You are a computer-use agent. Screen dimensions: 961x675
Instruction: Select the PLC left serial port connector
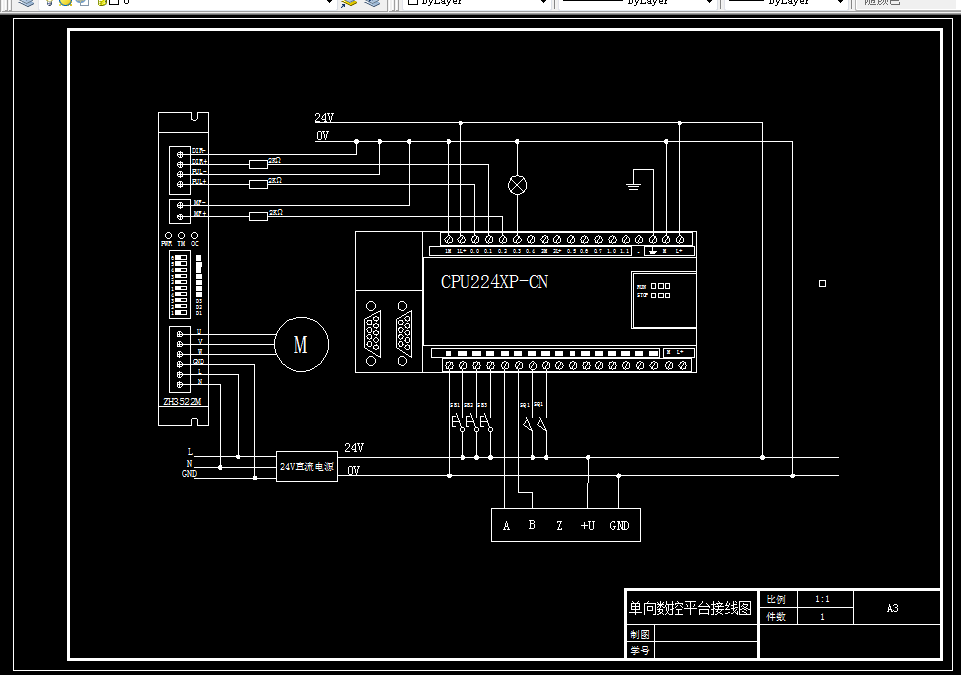pyautogui.click(x=371, y=334)
